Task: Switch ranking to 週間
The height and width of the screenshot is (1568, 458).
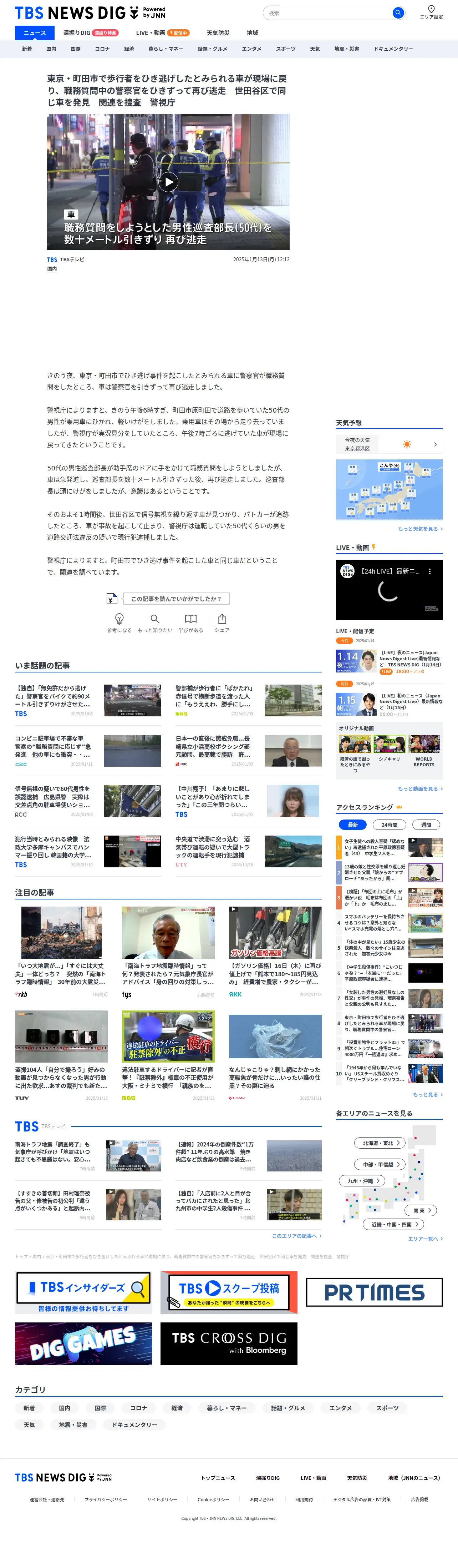Action: (426, 825)
